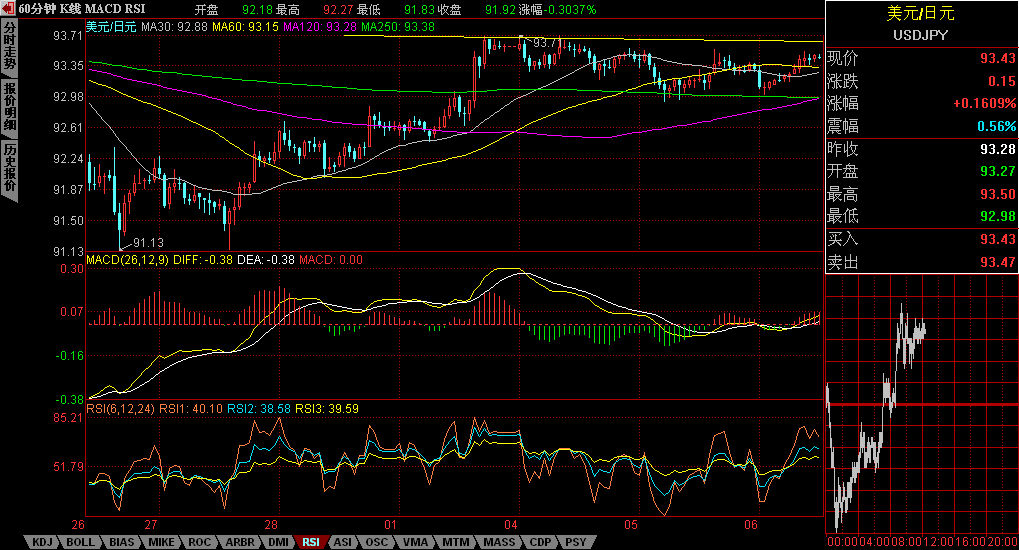The image size is (1019, 550).
Task: Click the 93.71 high price annotation
Action: (x=547, y=43)
